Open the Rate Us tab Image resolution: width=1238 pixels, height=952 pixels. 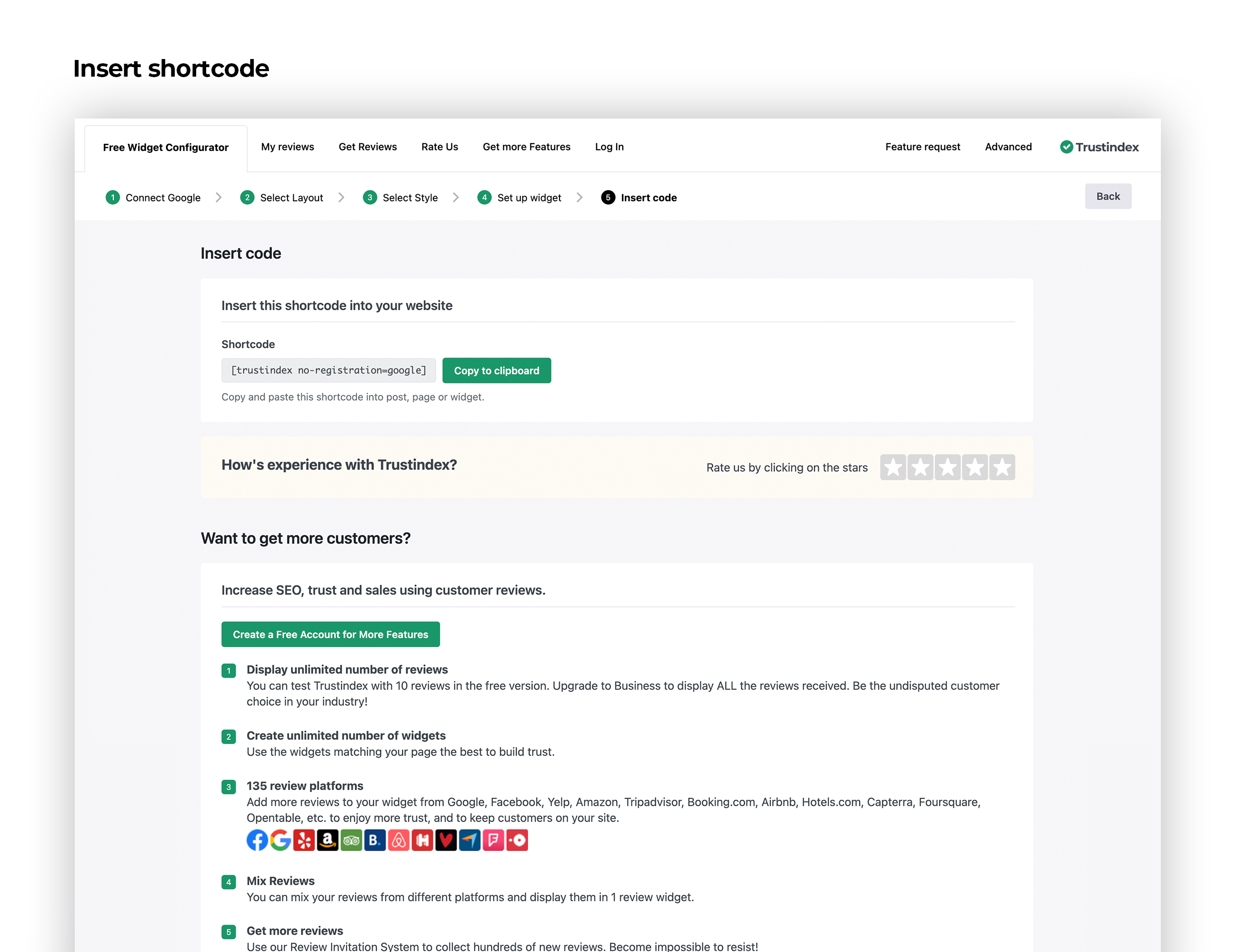coord(439,147)
